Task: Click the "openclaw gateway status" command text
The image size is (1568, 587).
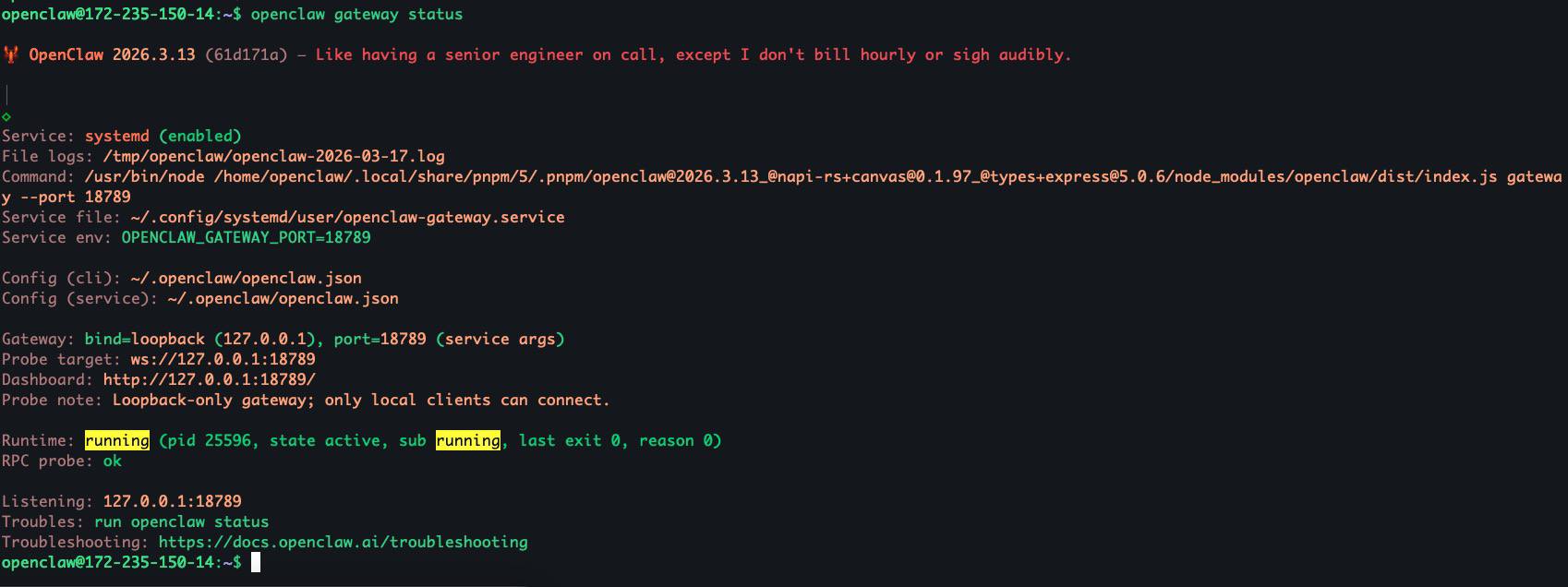Action: (356, 15)
